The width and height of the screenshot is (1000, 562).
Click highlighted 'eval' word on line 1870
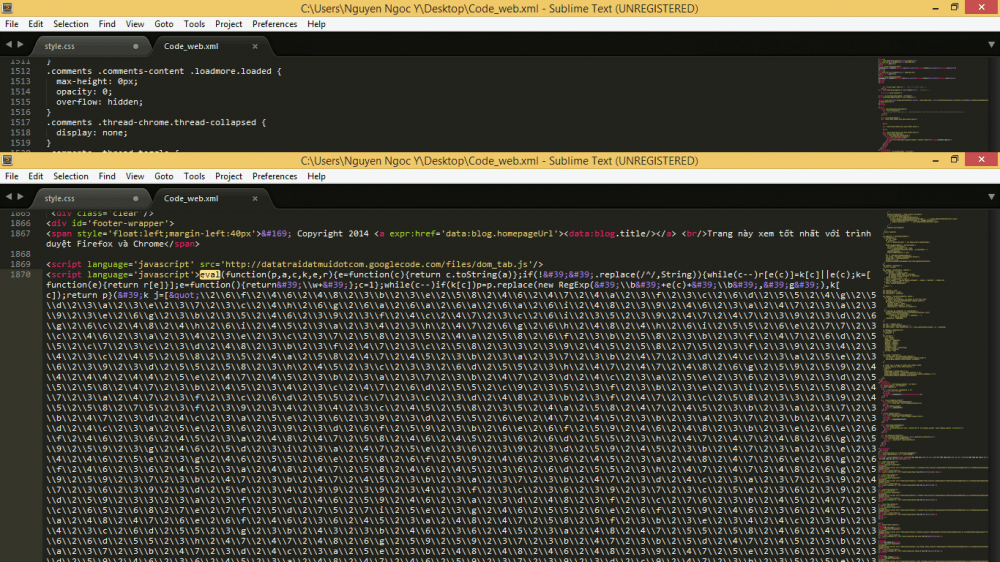click(x=210, y=275)
